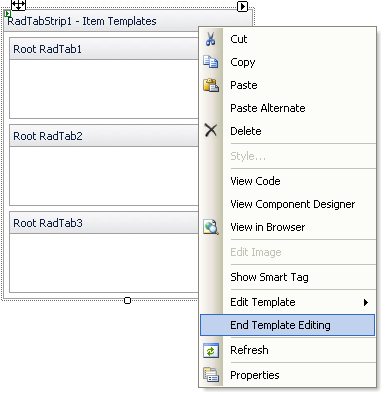Choose Delete from the context menu

(287, 131)
